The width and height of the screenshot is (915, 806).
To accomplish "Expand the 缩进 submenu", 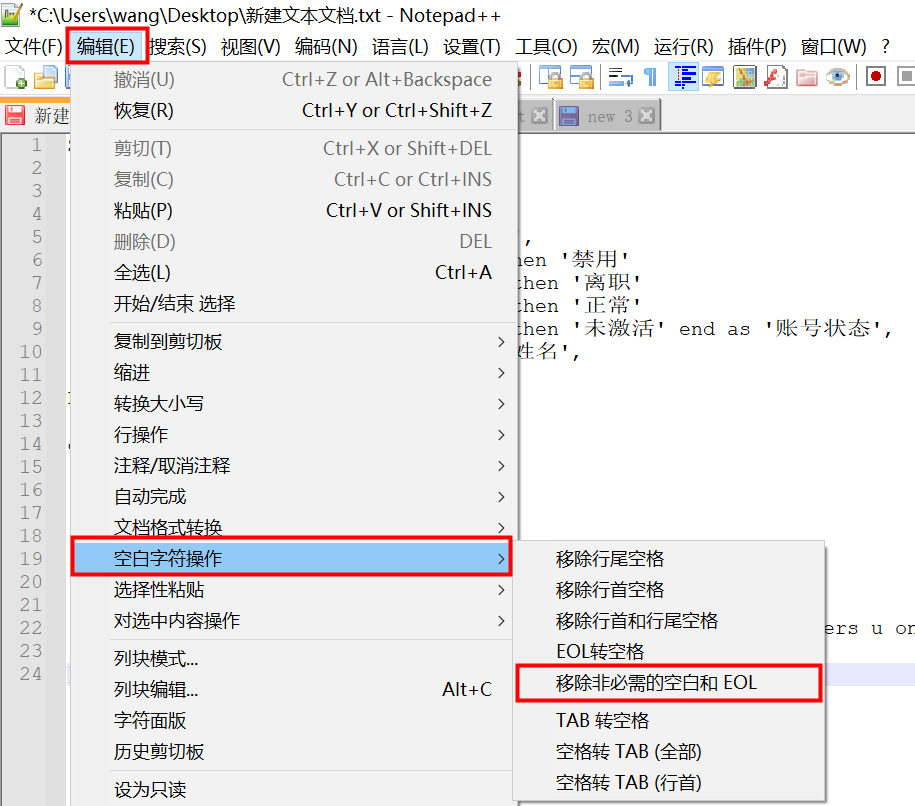I will point(294,373).
